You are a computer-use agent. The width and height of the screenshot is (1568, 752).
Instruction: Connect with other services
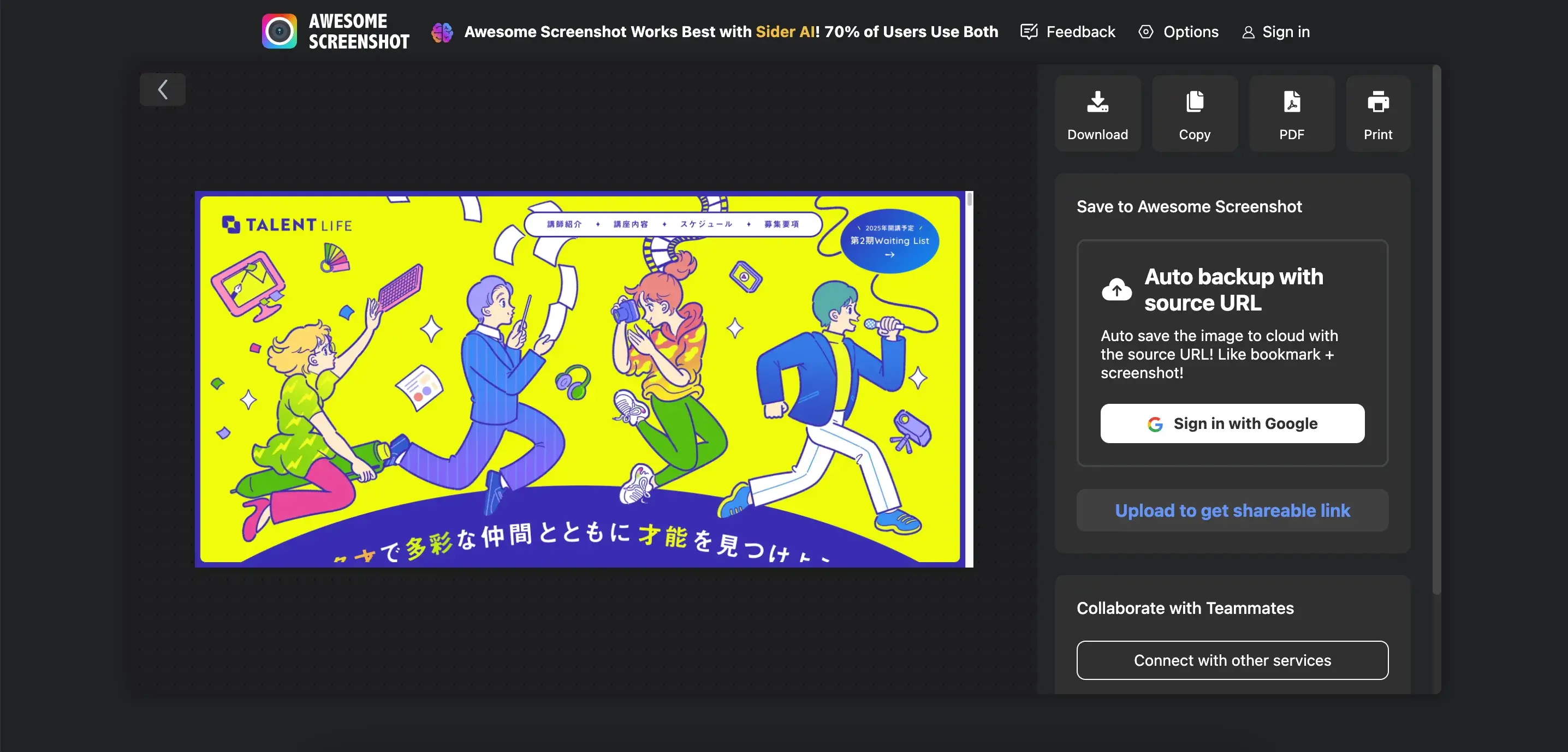point(1232,660)
